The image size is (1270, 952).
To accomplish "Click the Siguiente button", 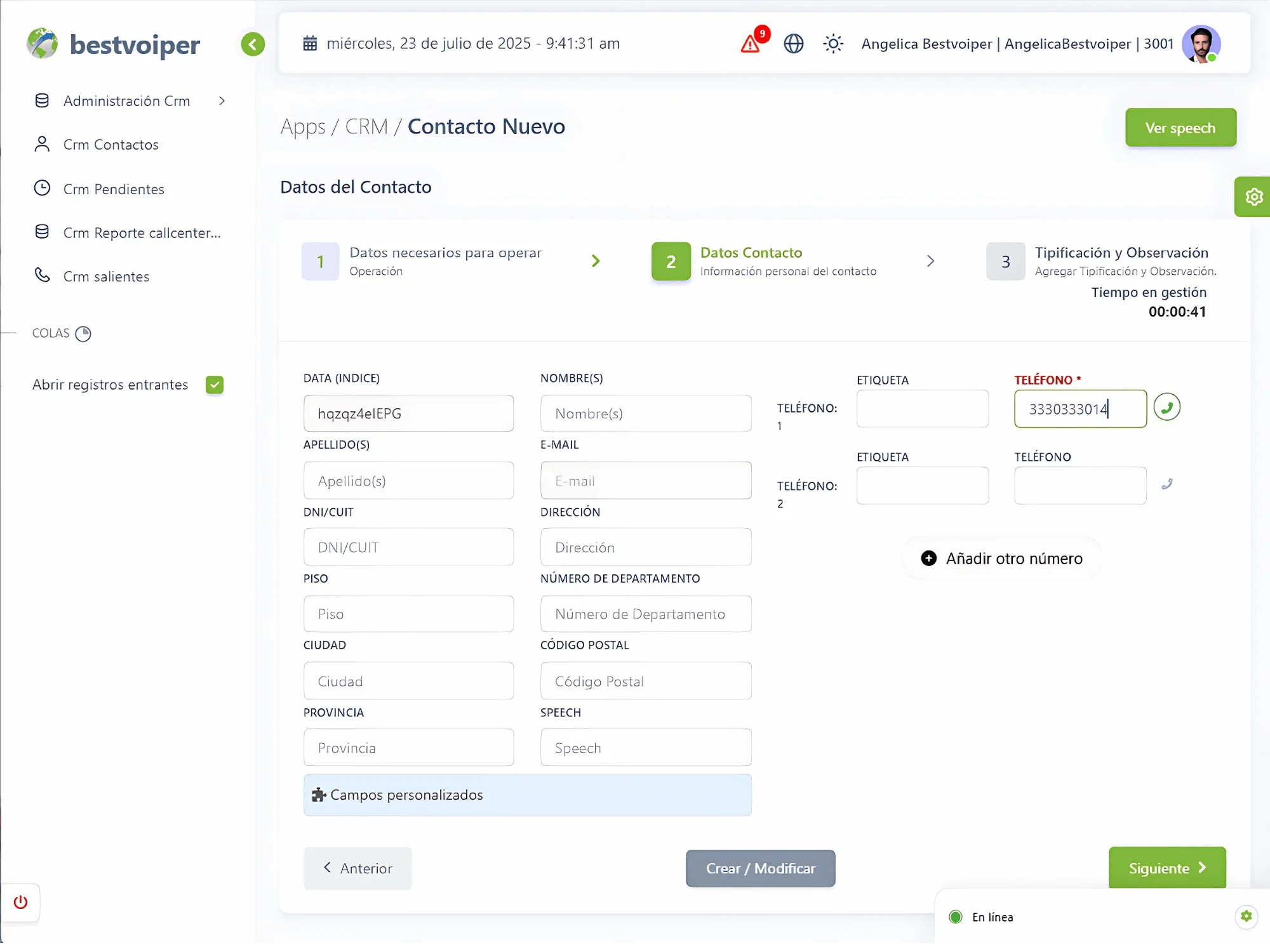I will pos(1166,868).
